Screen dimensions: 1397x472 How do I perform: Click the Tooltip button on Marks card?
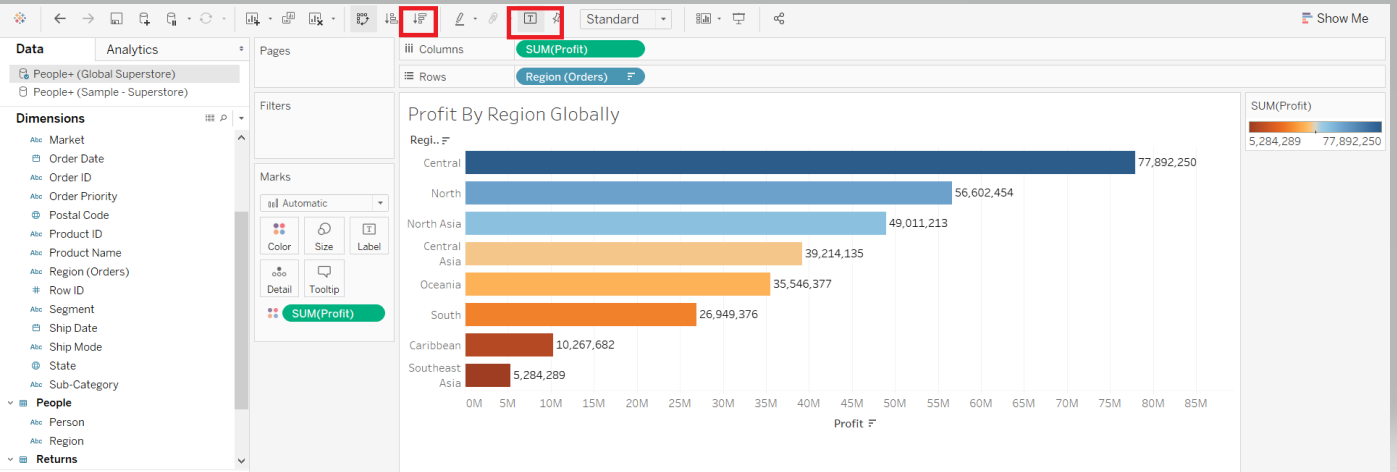pyautogui.click(x=324, y=279)
